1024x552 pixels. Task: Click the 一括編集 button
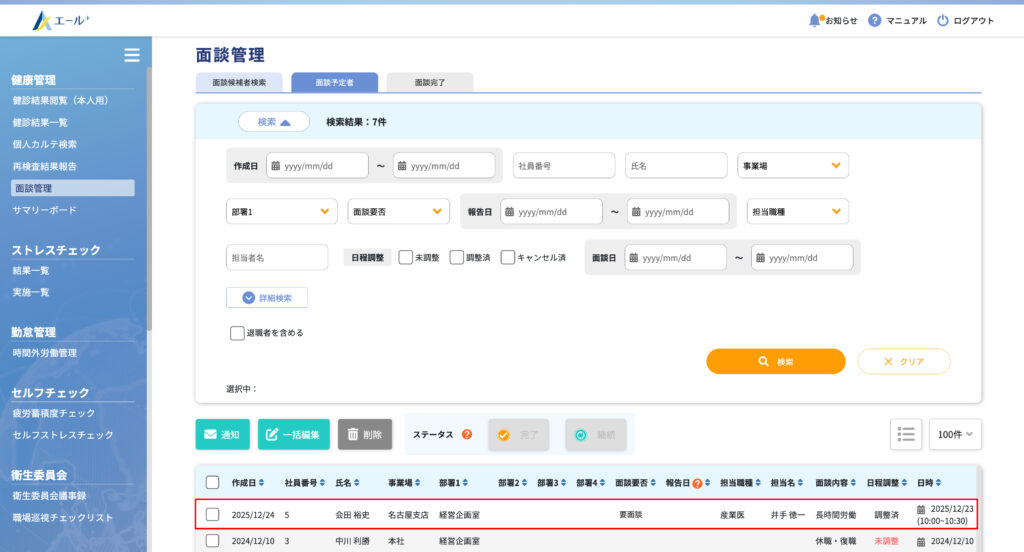(x=294, y=434)
